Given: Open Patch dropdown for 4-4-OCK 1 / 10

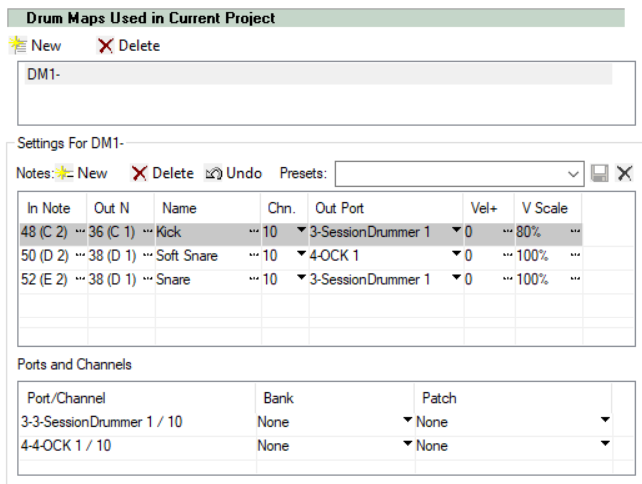Looking at the screenshot, I should 605,443.
